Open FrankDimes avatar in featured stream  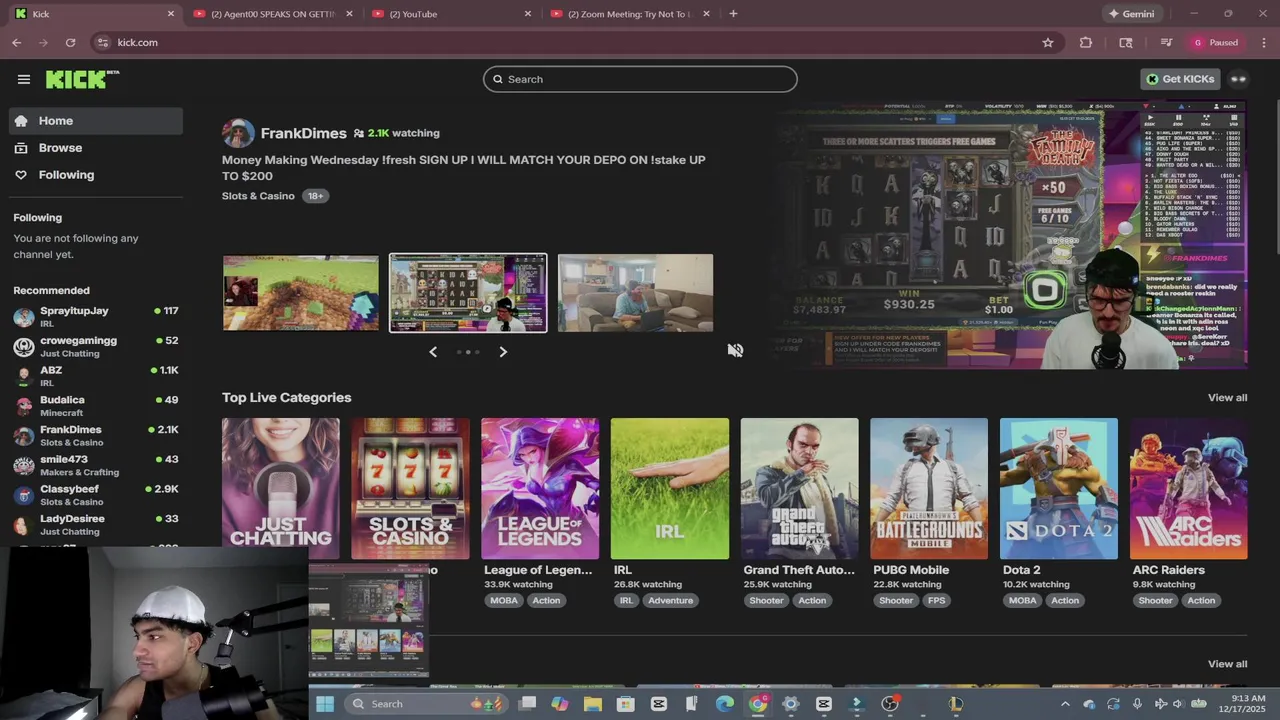coord(238,133)
